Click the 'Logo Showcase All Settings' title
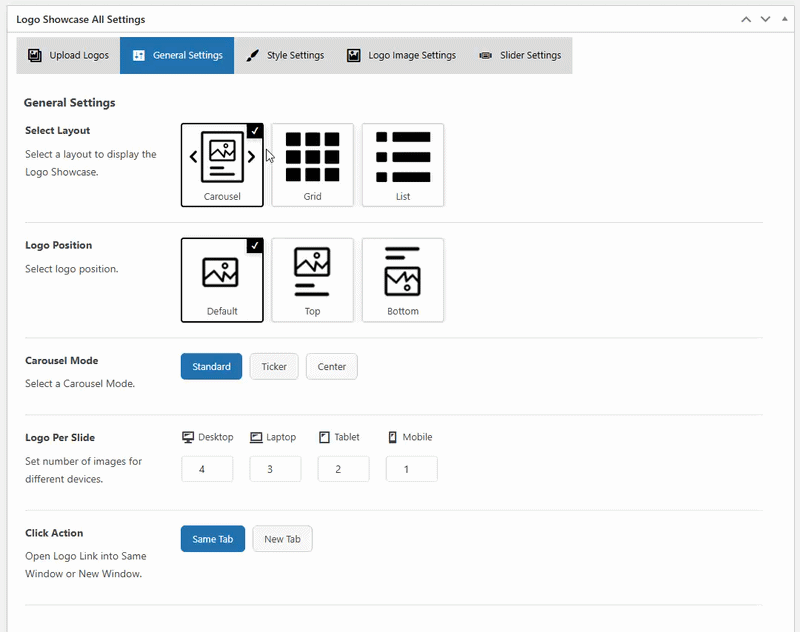This screenshot has width=800, height=632. pos(81,19)
